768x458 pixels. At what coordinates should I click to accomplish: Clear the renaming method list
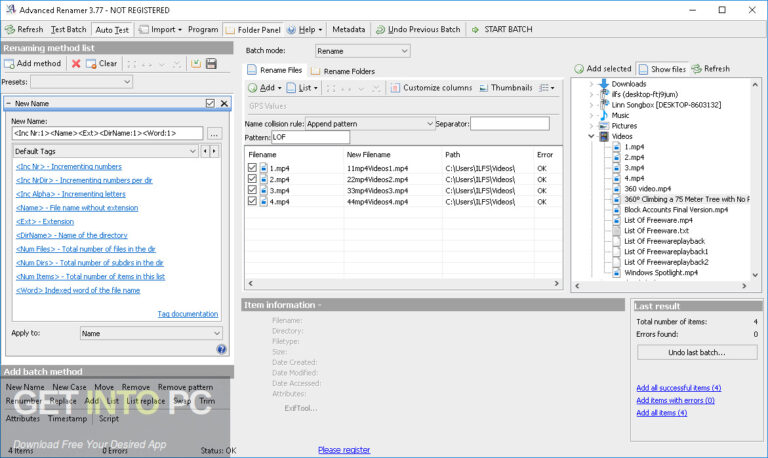(102, 64)
